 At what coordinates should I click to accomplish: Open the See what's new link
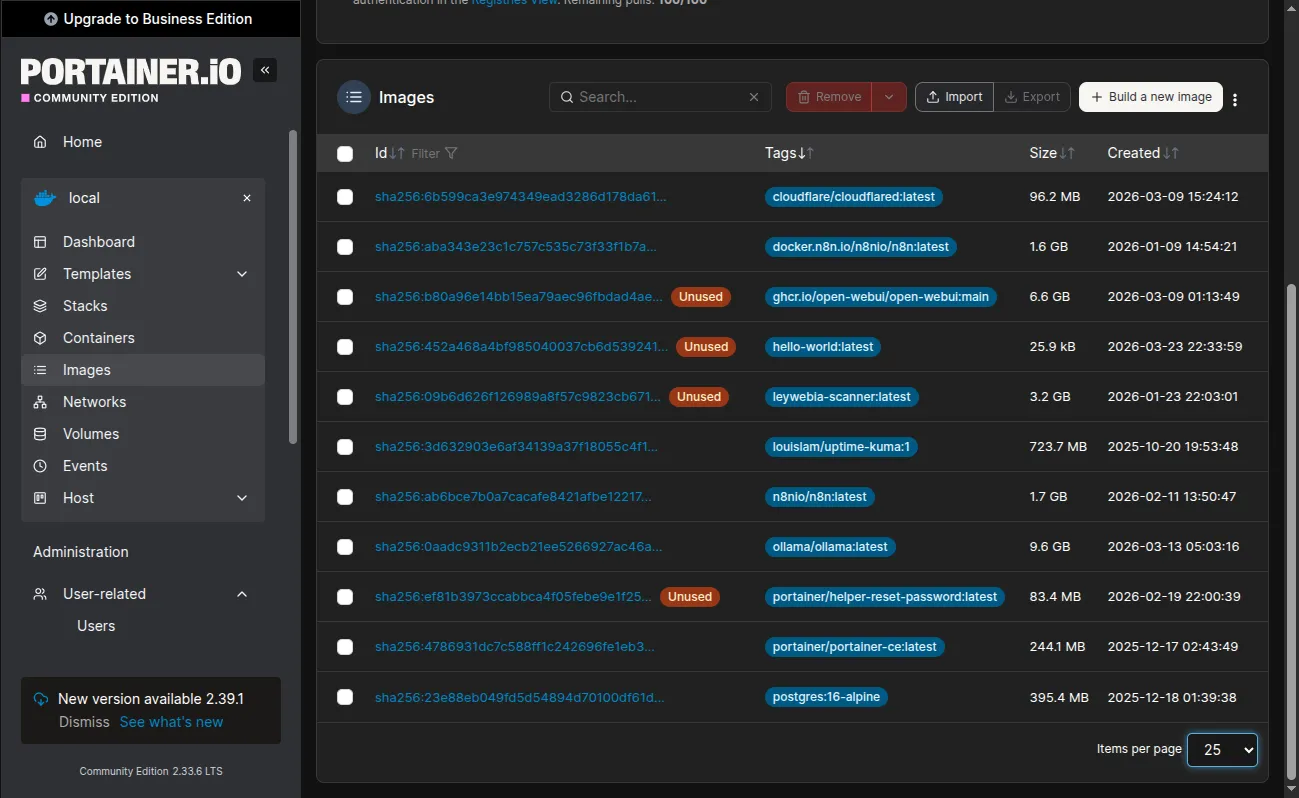(x=171, y=722)
